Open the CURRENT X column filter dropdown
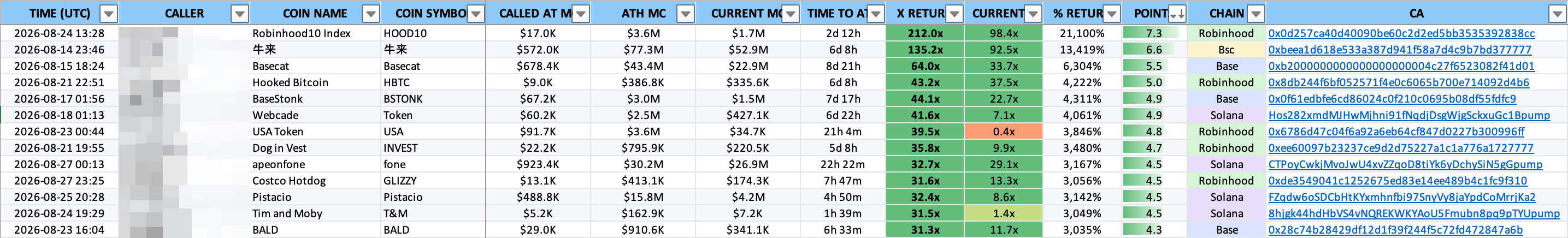The width and height of the screenshot is (1568, 238). click(x=1033, y=14)
